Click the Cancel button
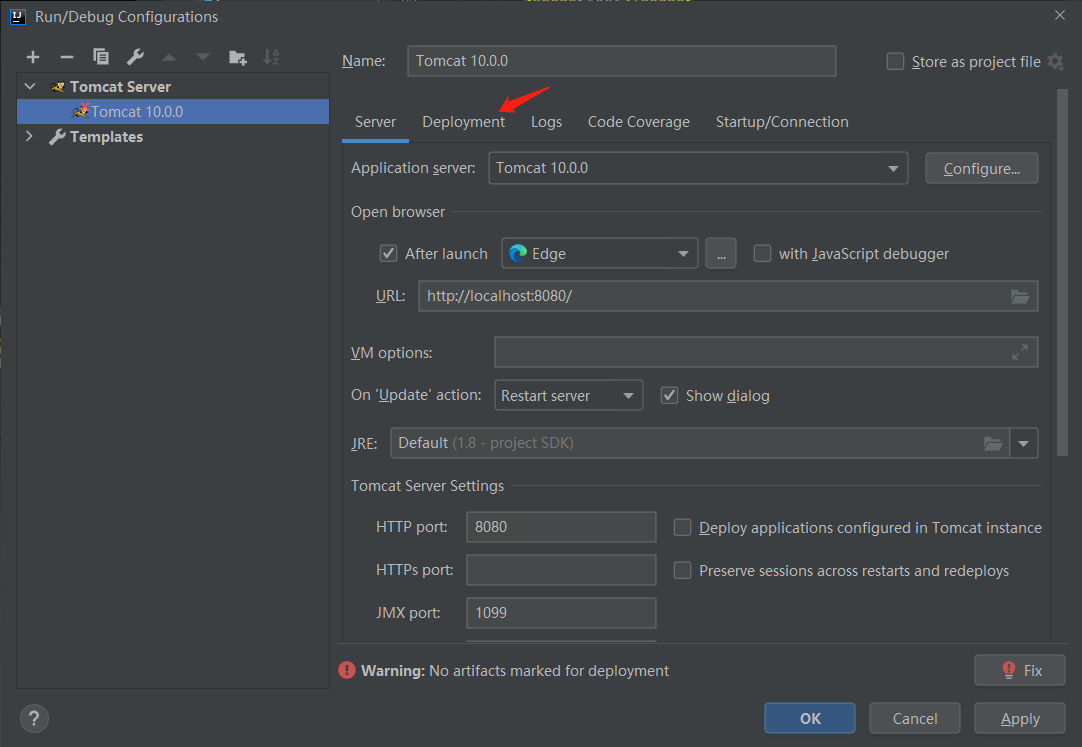 click(x=915, y=718)
